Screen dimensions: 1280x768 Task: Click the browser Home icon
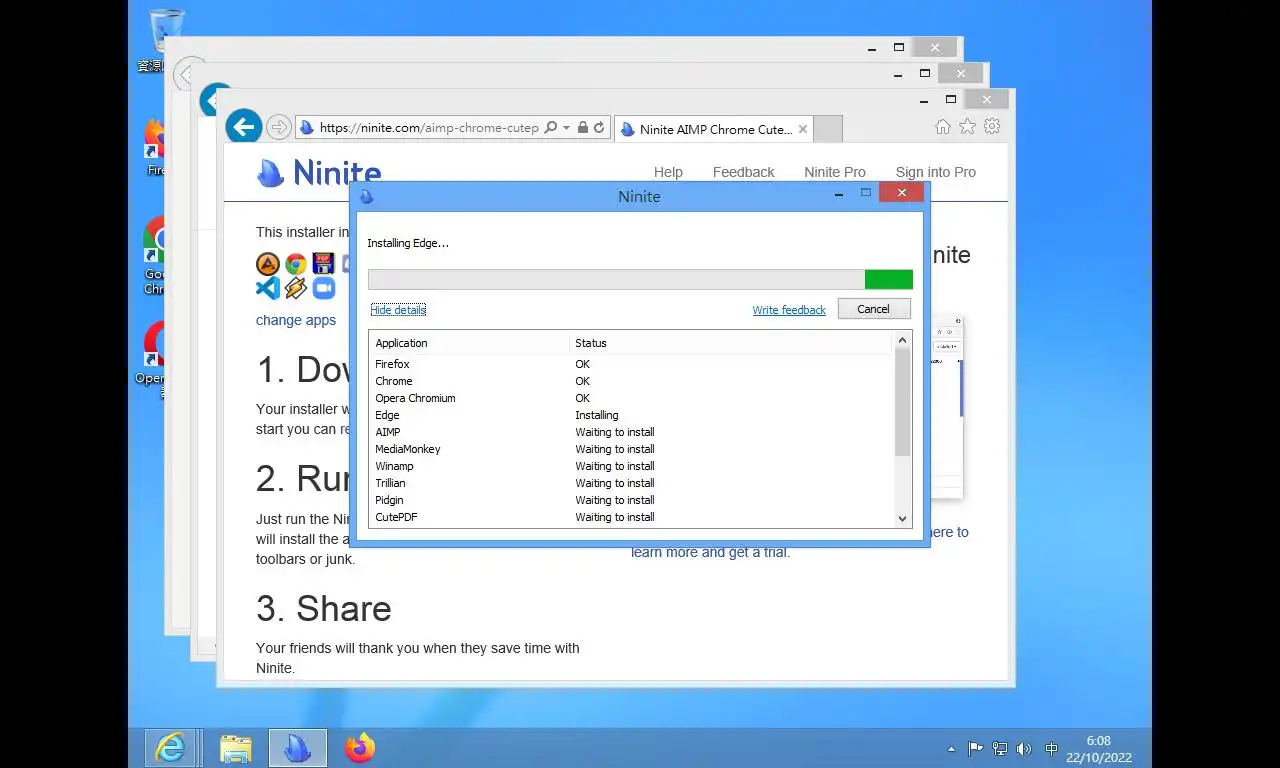pos(942,127)
